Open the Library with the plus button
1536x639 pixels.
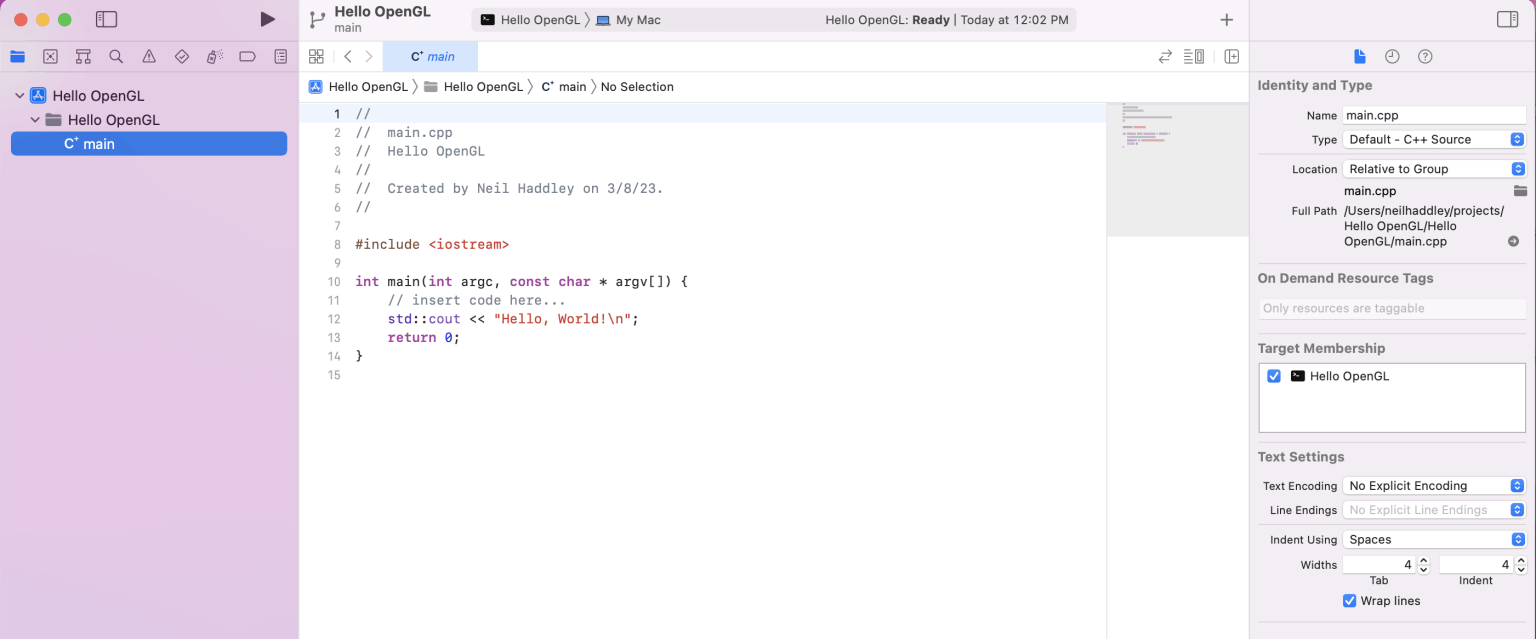[1227, 20]
